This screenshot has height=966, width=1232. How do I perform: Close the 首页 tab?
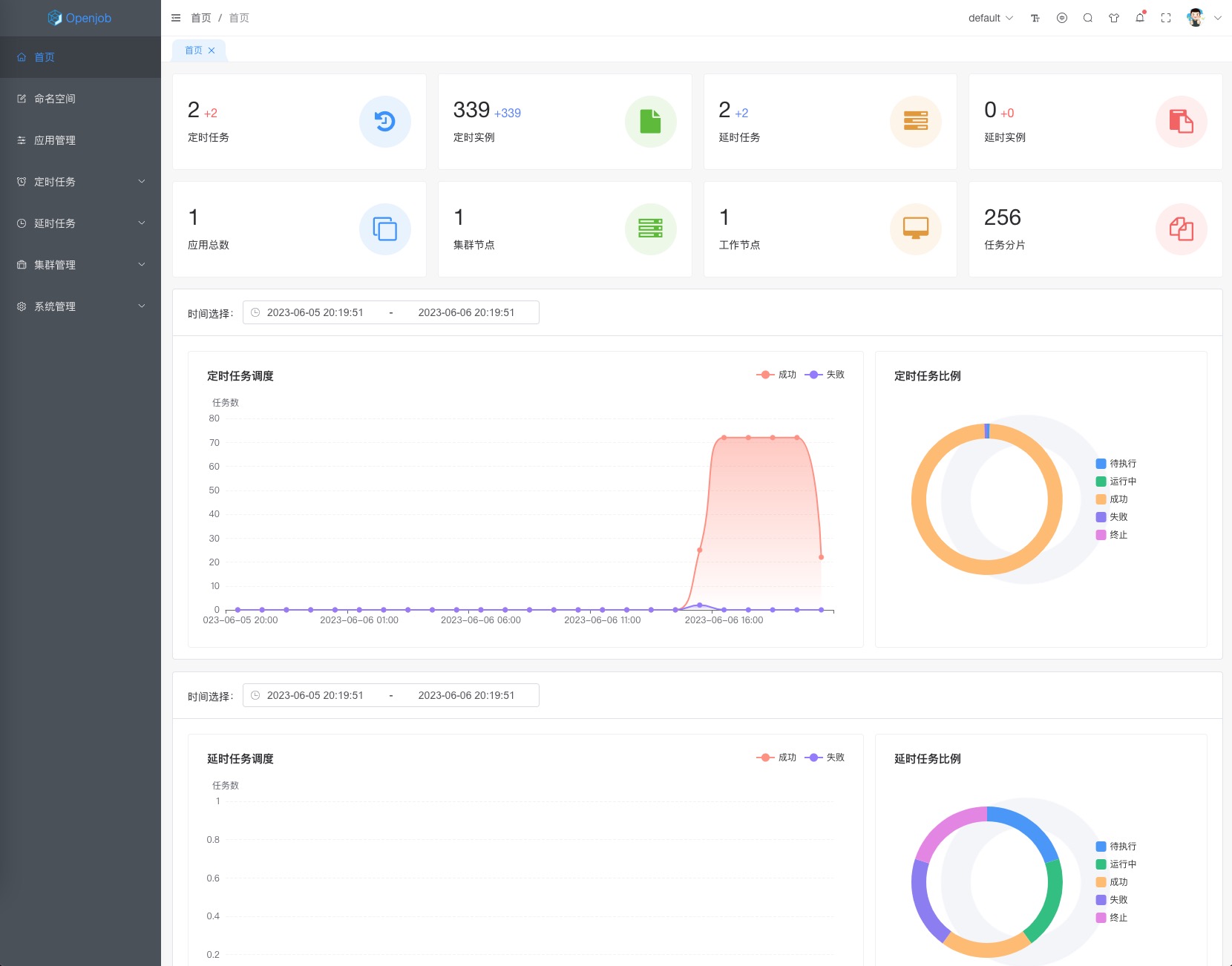[x=212, y=50]
